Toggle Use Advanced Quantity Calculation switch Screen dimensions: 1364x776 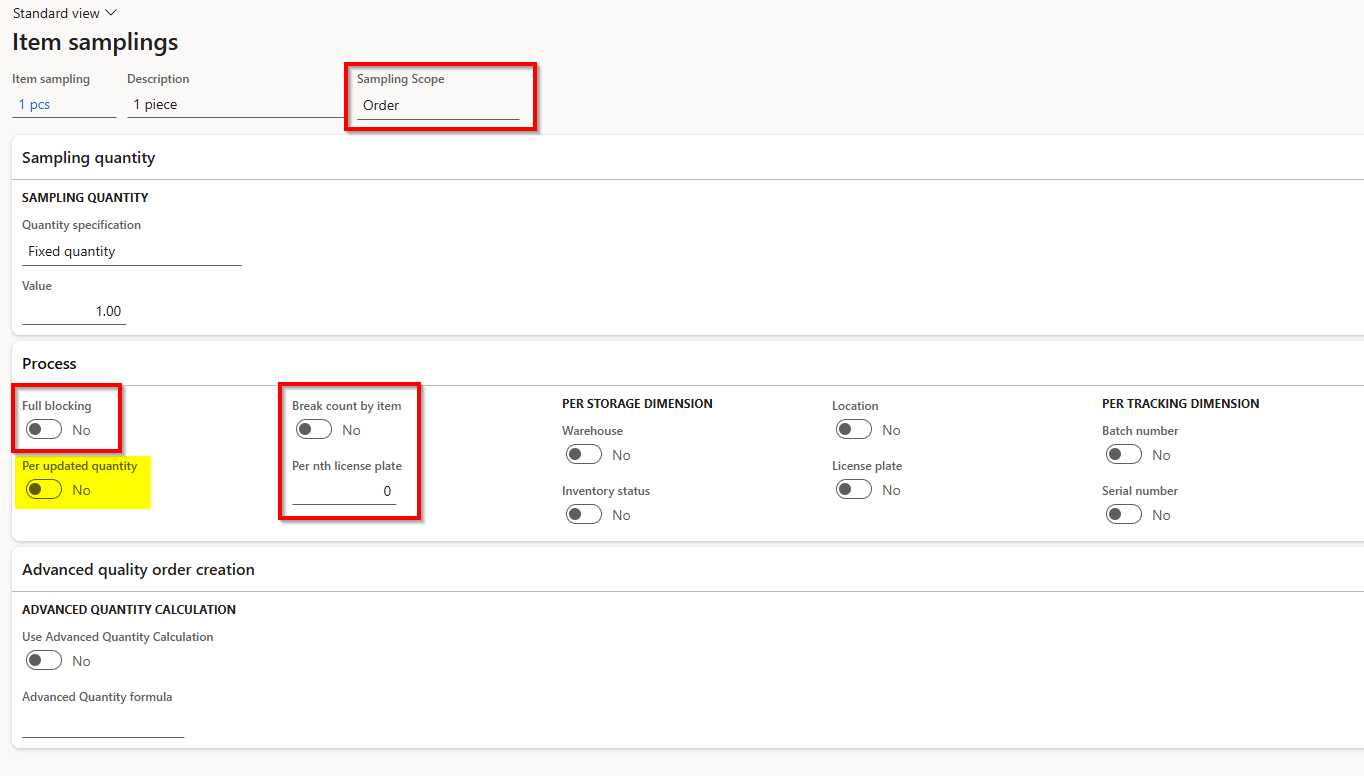tap(44, 661)
